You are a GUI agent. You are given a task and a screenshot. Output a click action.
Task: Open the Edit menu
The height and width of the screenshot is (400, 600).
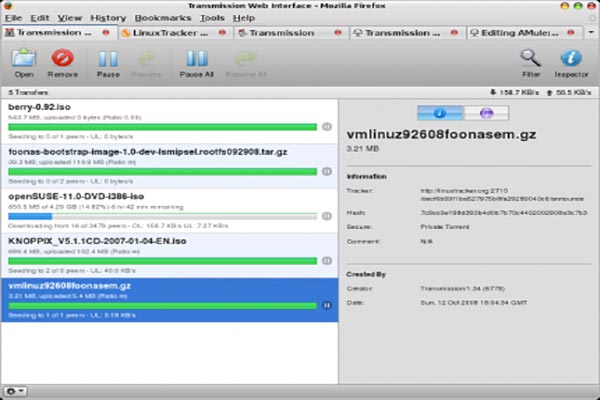40,18
